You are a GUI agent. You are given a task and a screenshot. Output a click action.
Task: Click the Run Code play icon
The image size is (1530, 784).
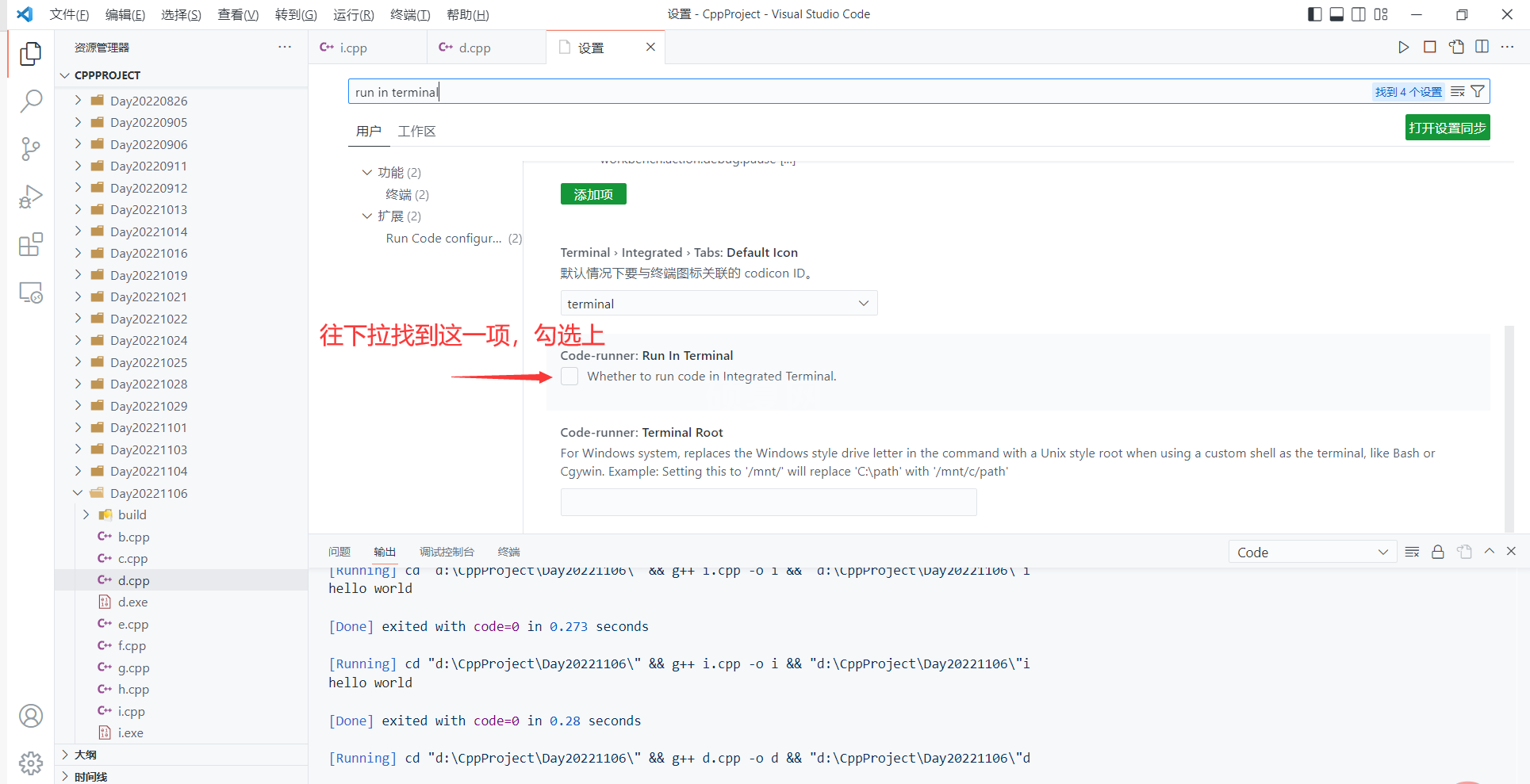(1403, 48)
